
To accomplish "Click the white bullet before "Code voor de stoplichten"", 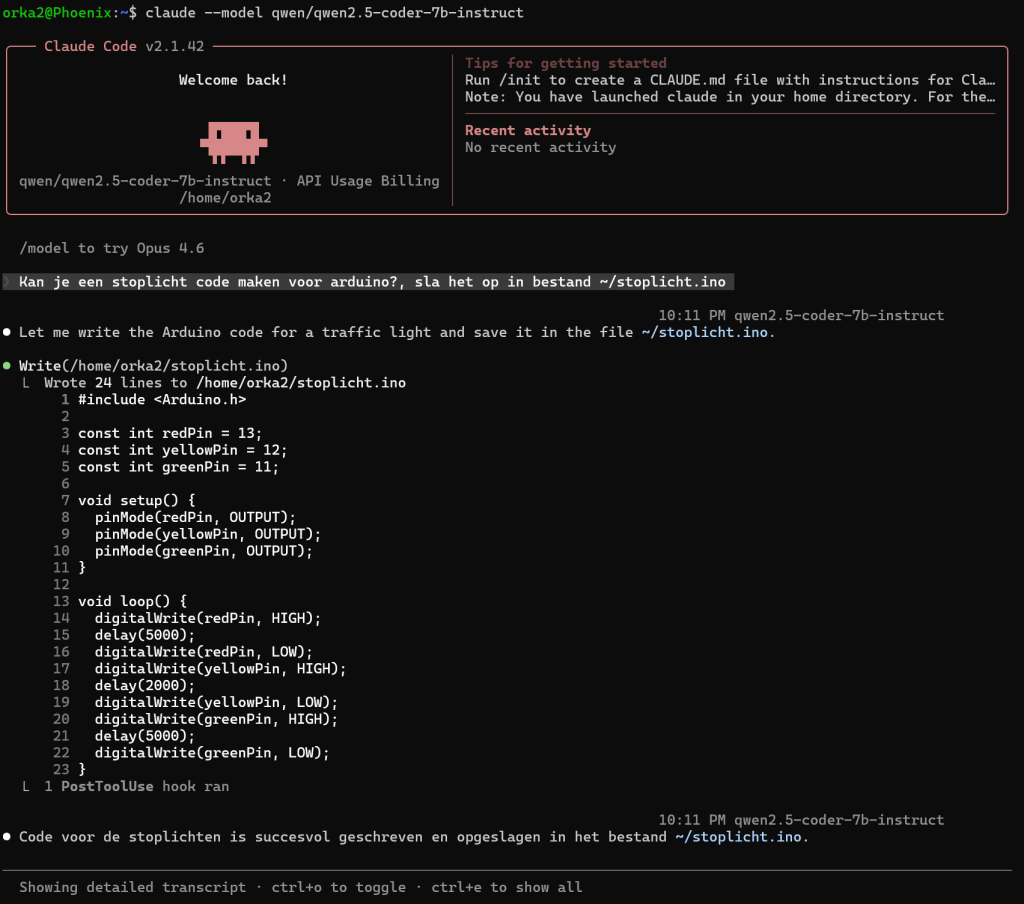I will (7, 837).
